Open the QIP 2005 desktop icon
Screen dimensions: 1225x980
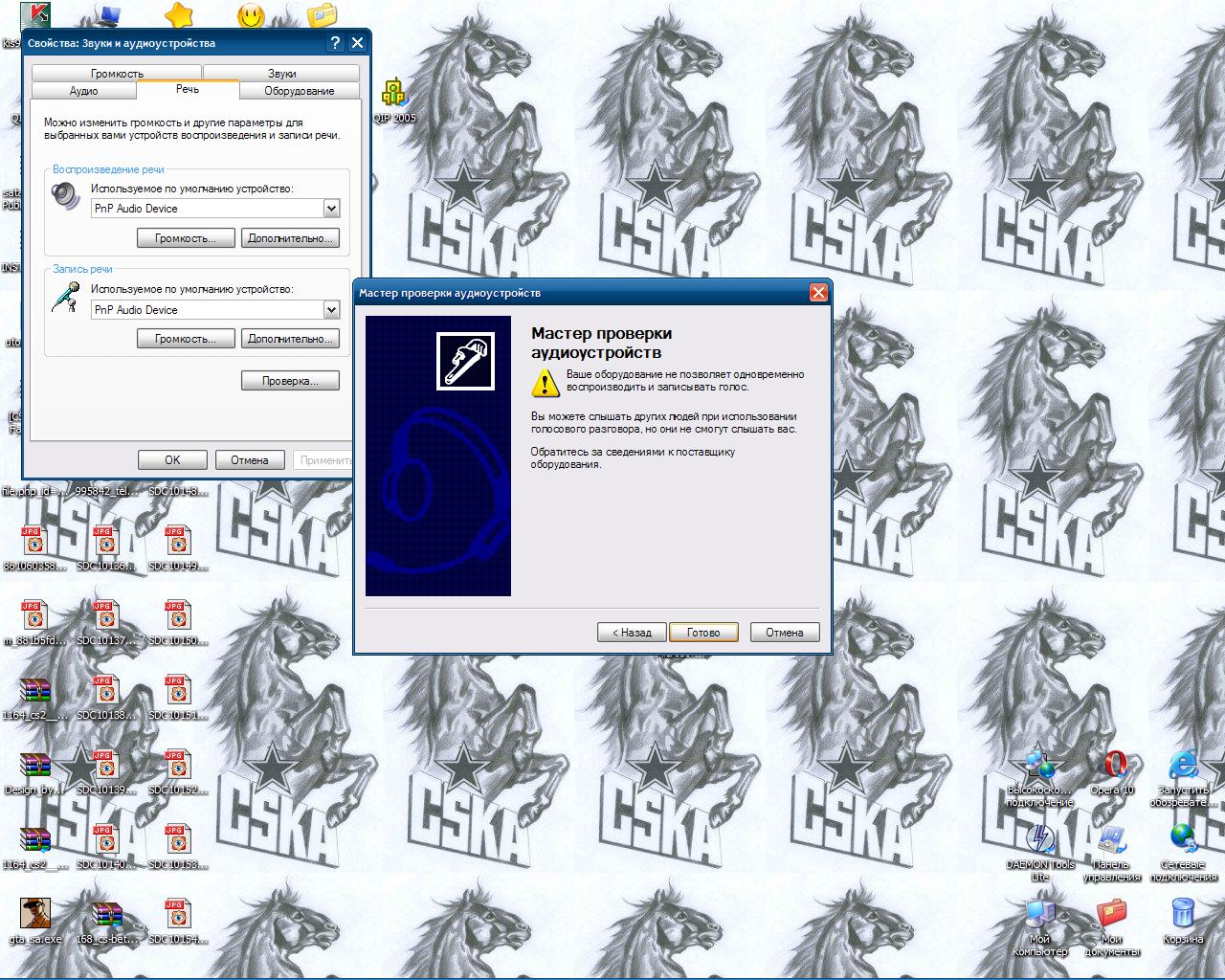(x=394, y=94)
